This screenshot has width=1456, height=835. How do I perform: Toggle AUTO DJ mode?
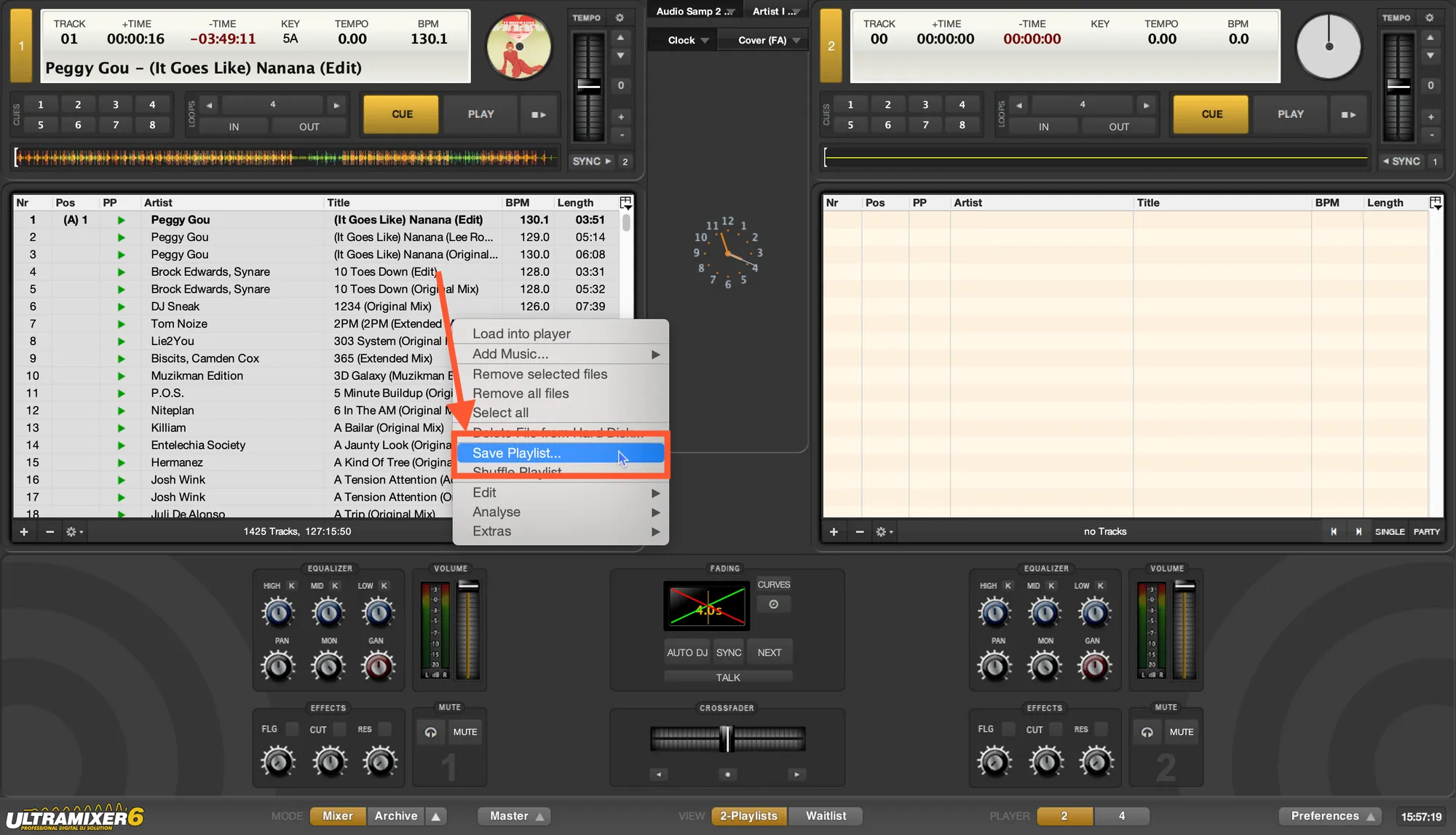pyautogui.click(x=687, y=653)
